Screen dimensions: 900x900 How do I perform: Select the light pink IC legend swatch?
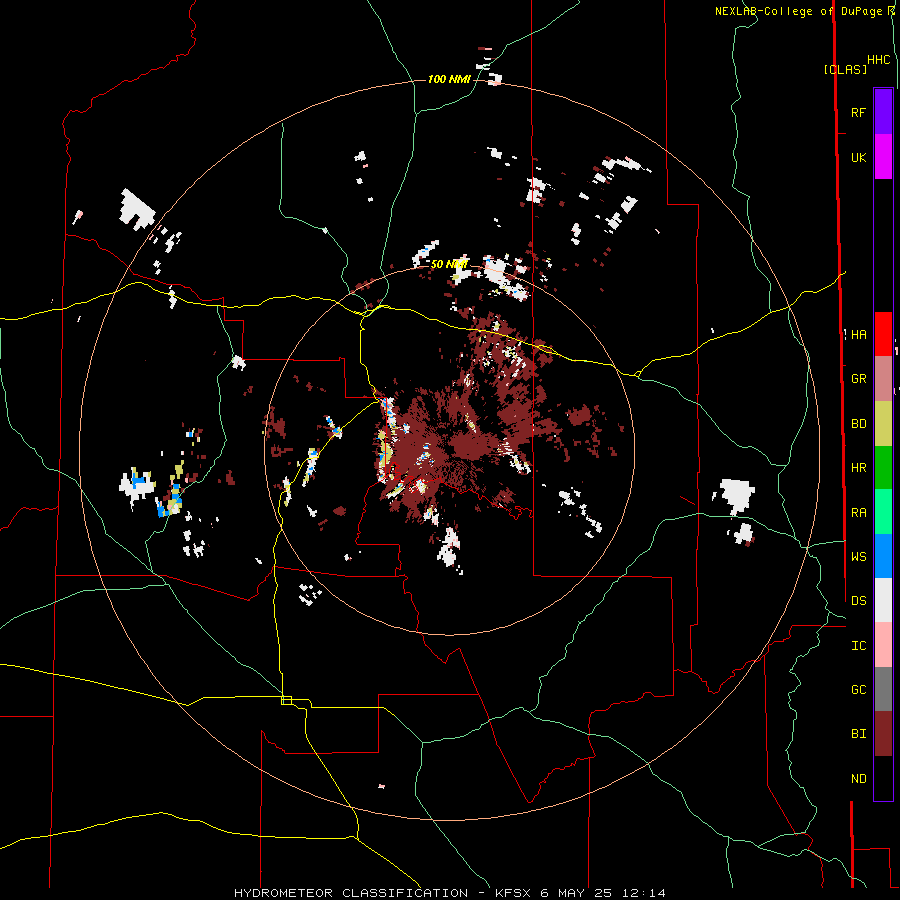pos(883,645)
